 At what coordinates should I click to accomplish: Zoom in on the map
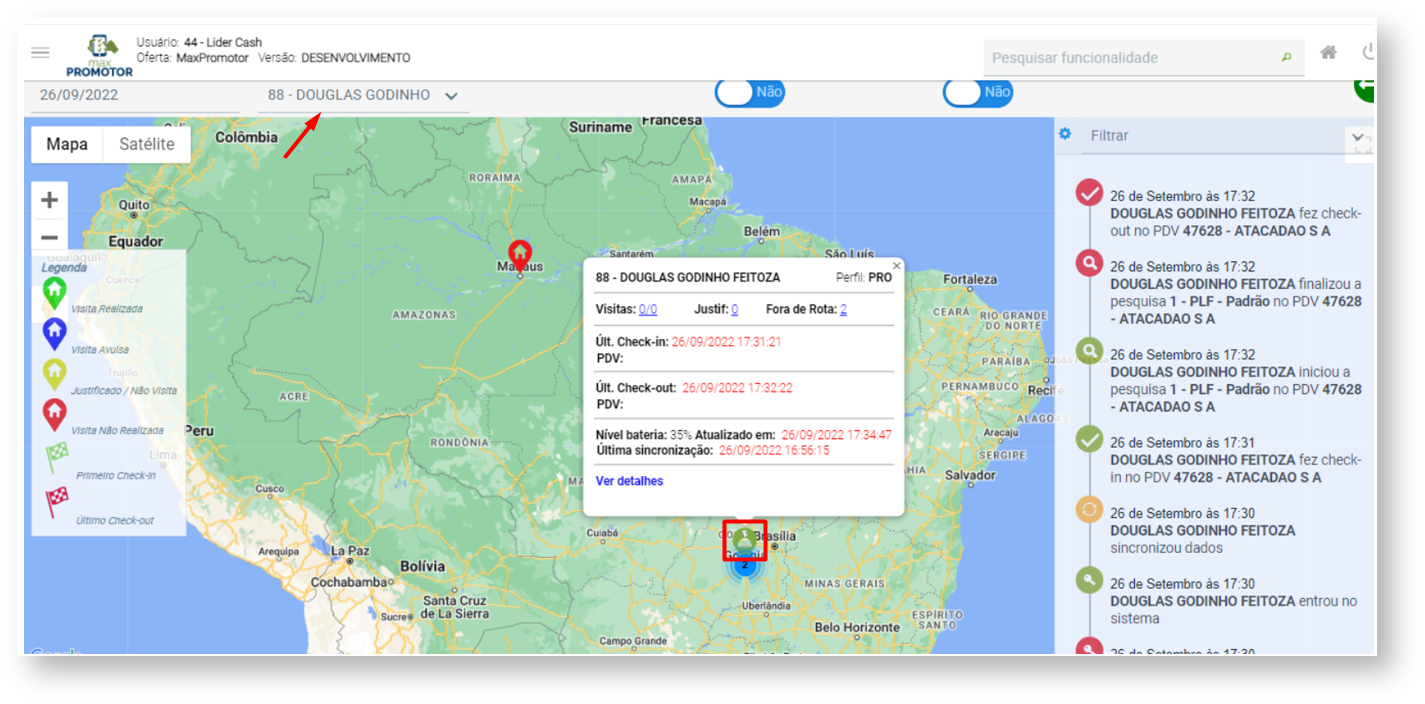49,200
